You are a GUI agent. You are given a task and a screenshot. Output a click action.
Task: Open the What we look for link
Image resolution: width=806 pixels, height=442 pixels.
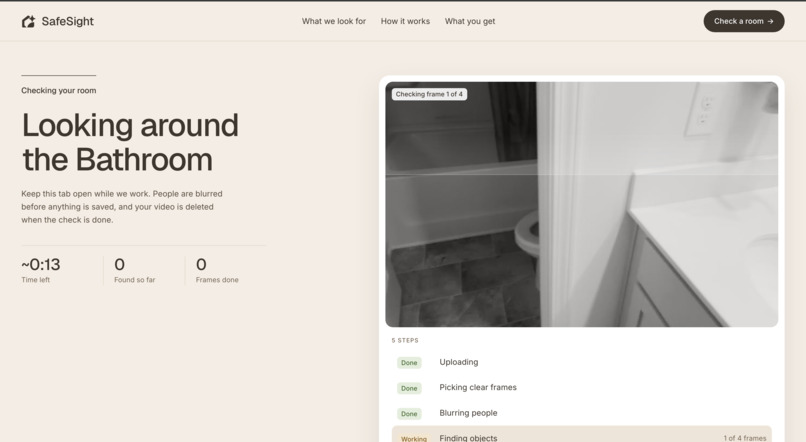click(x=334, y=21)
